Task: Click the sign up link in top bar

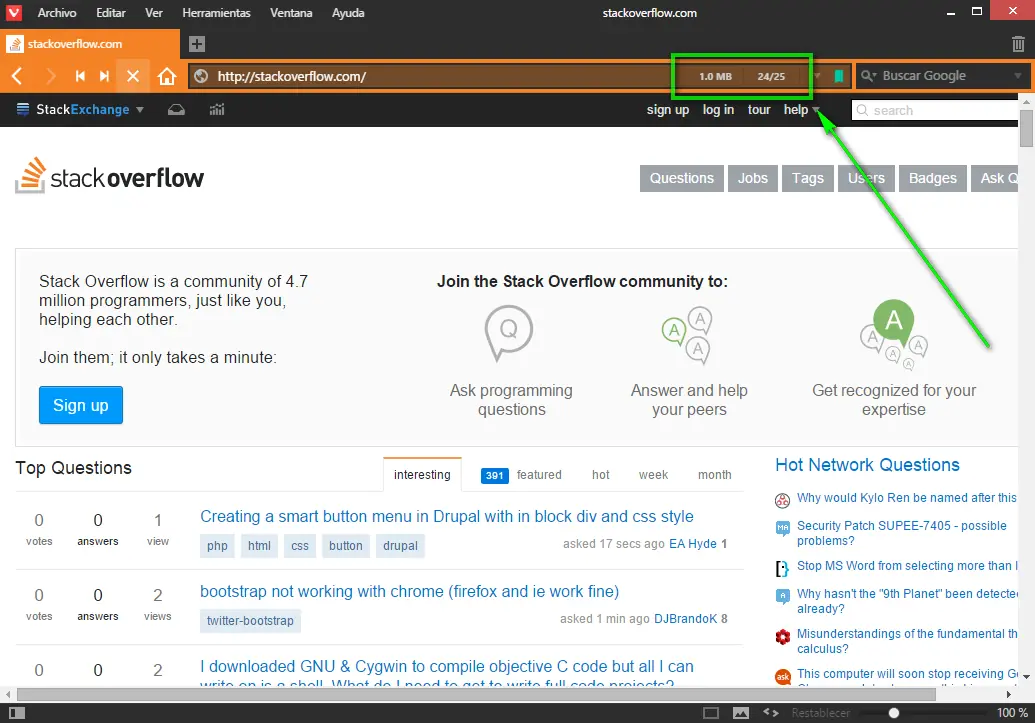Action: click(x=668, y=110)
